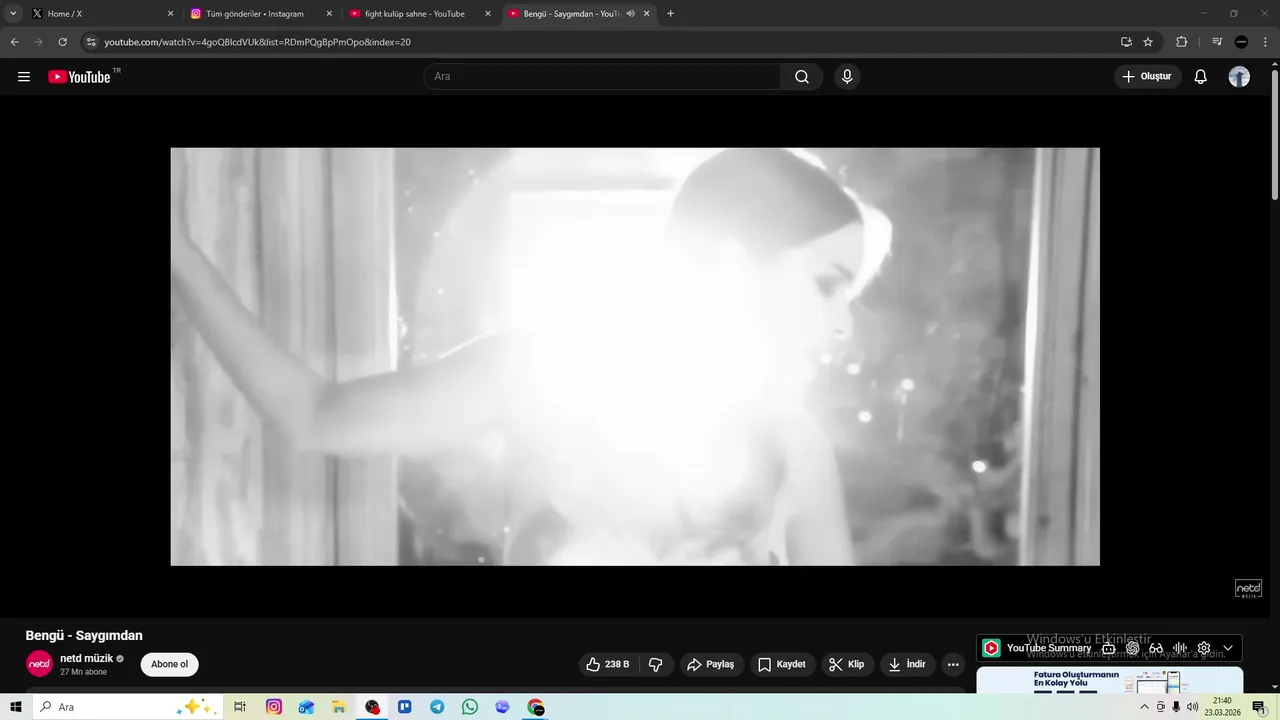
Task: Open the YouTube hamburger guide menu
Action: point(24,77)
